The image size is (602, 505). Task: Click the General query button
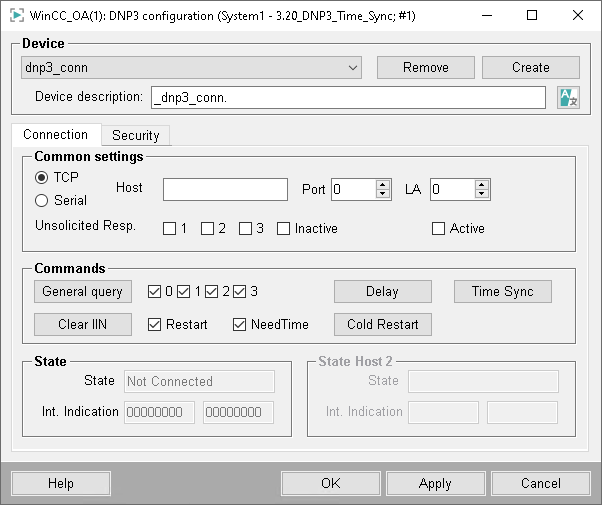82,292
